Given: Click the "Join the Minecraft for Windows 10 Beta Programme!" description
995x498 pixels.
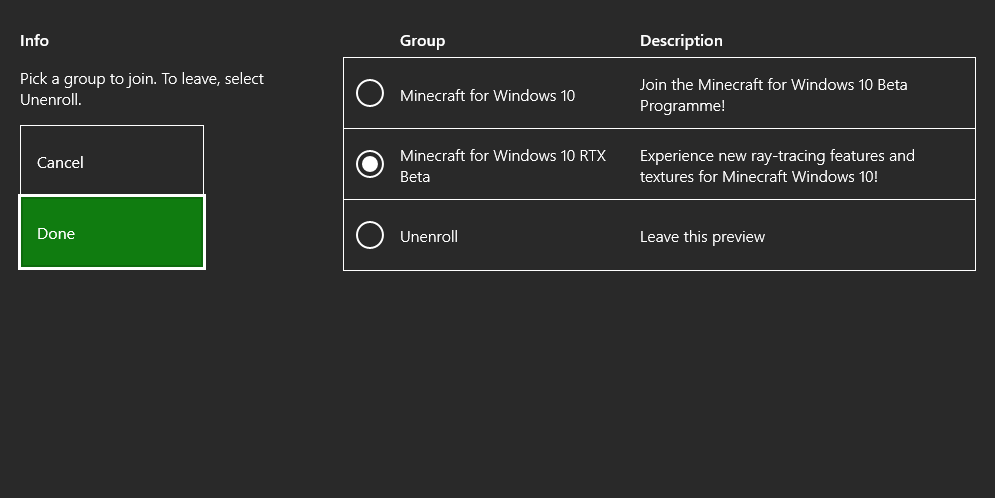Looking at the screenshot, I should [773, 94].
